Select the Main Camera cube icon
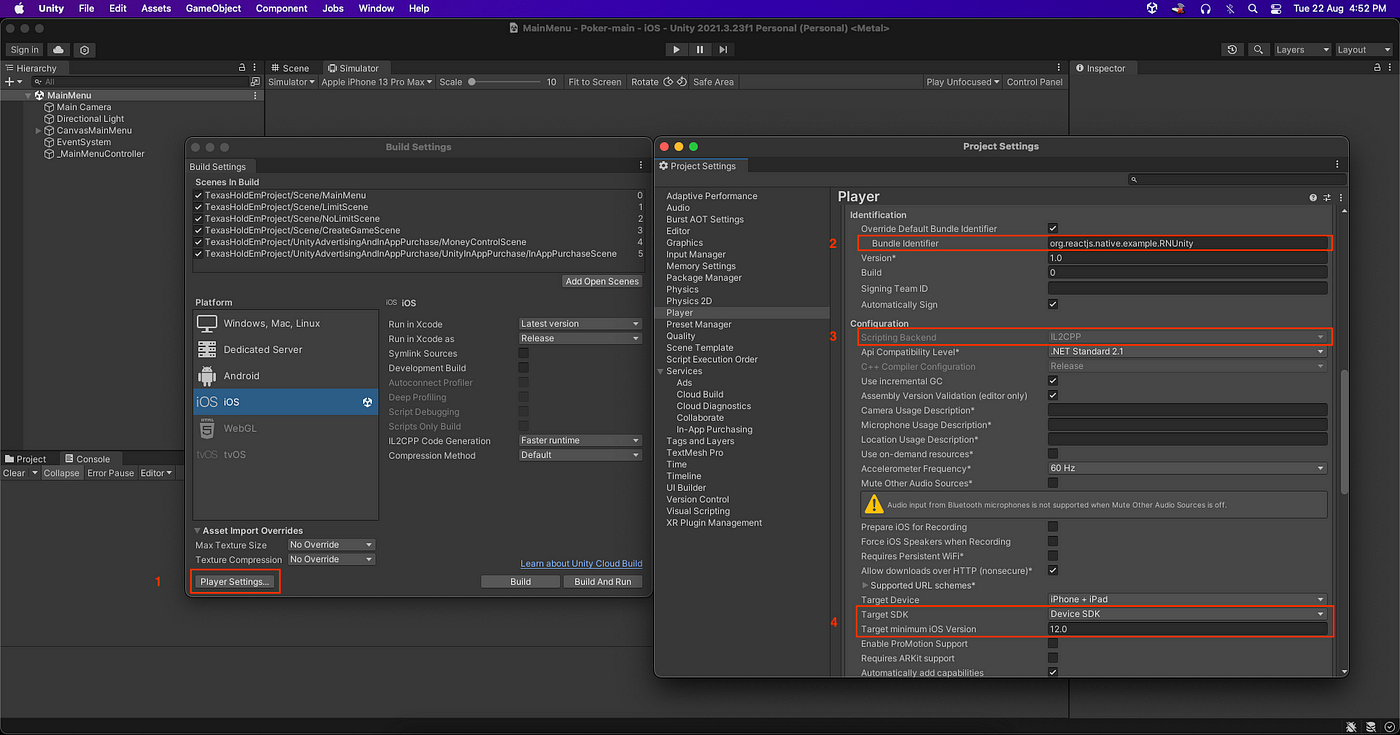 pyautogui.click(x=49, y=107)
